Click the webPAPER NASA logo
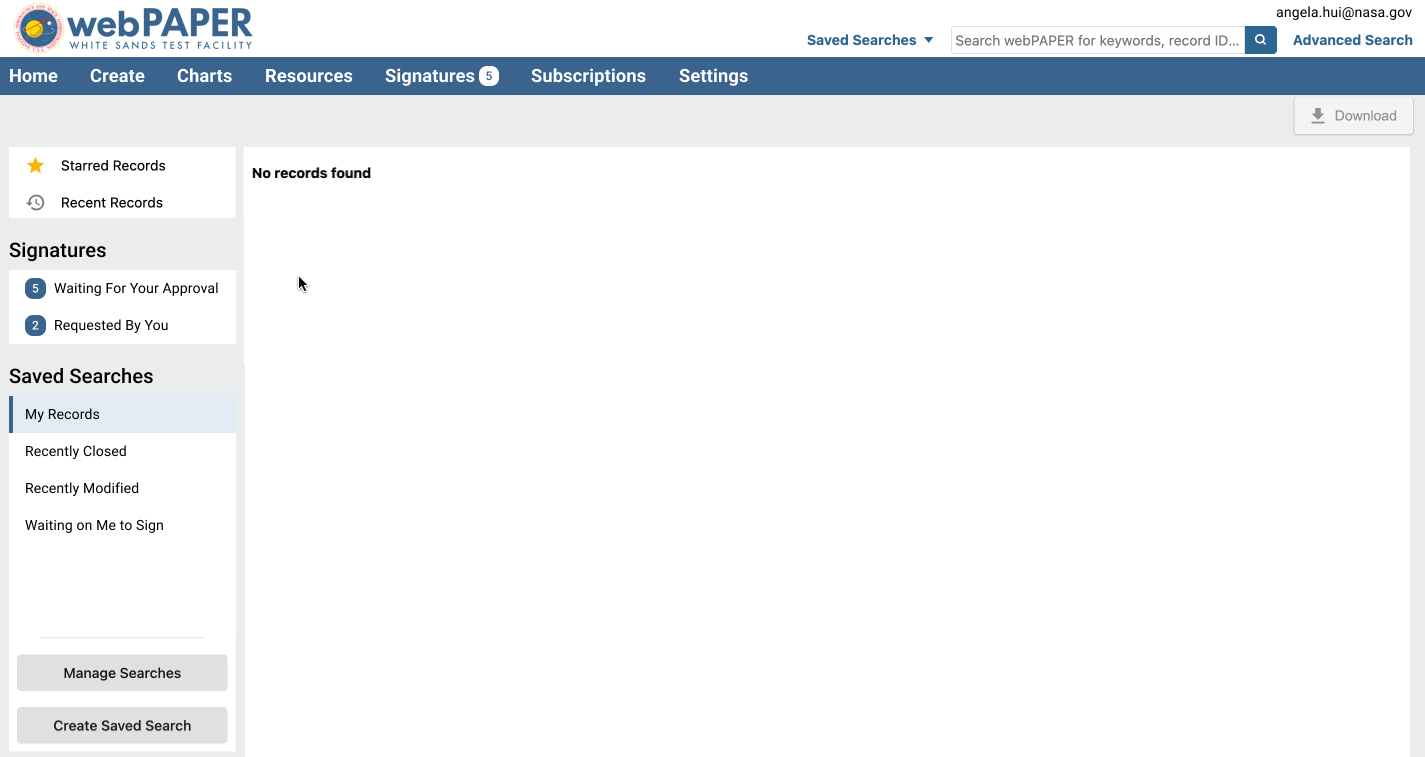Image resolution: width=1425 pixels, height=757 pixels. pos(134,29)
